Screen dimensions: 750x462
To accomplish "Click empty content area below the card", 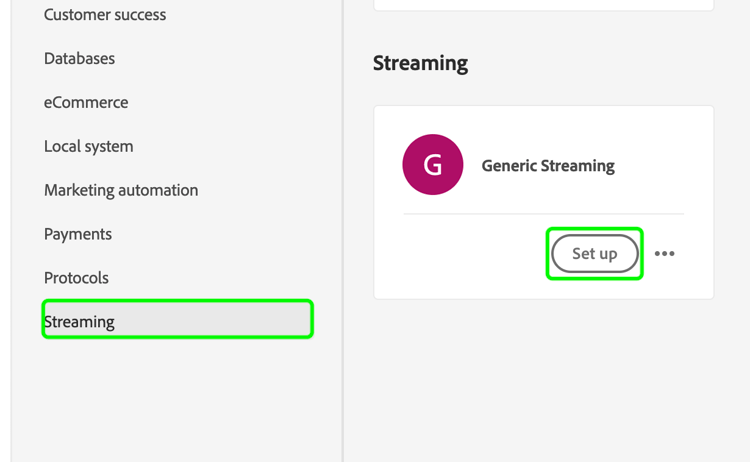I will point(543,380).
